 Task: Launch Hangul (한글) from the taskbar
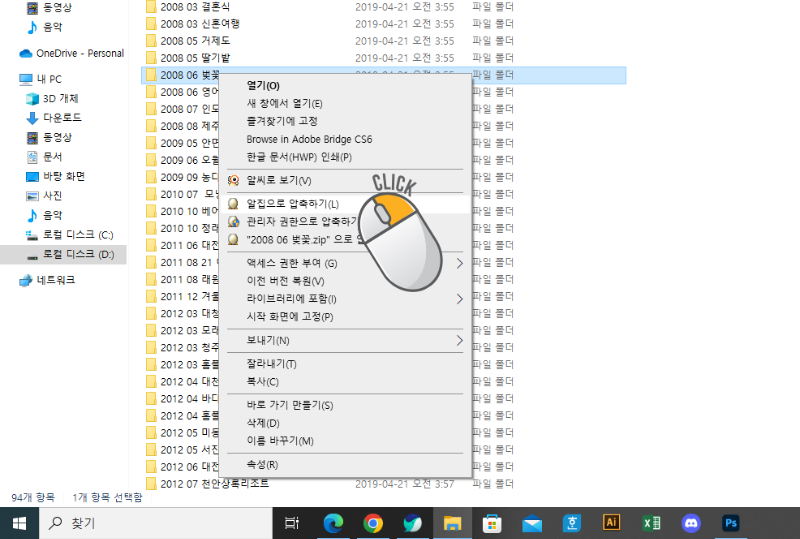click(571, 523)
